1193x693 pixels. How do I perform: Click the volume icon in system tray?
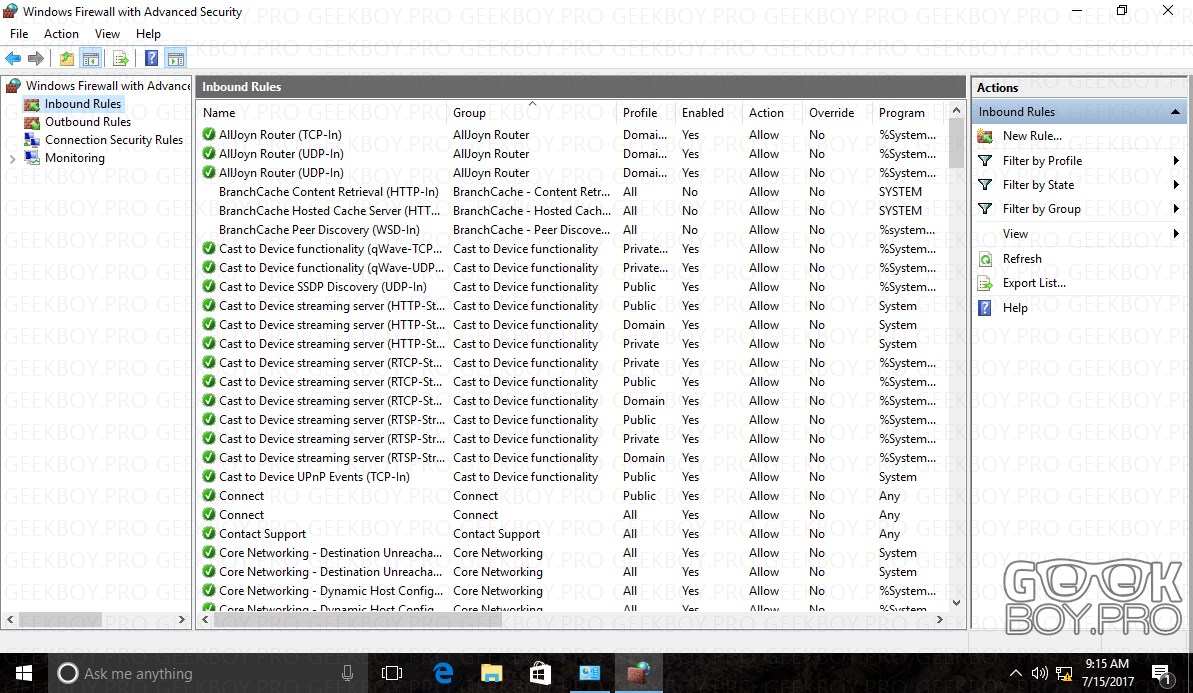tap(1039, 673)
